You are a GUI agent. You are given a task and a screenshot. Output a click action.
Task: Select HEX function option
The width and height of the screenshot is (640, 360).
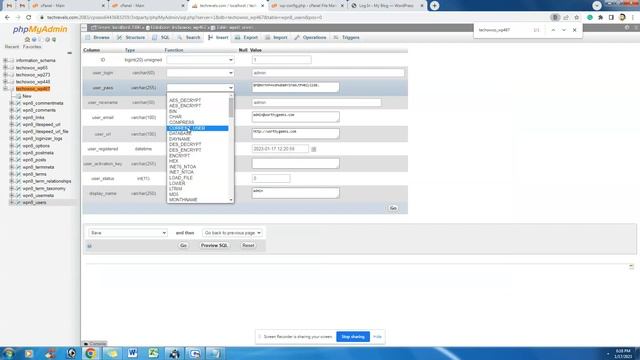pos(173,161)
